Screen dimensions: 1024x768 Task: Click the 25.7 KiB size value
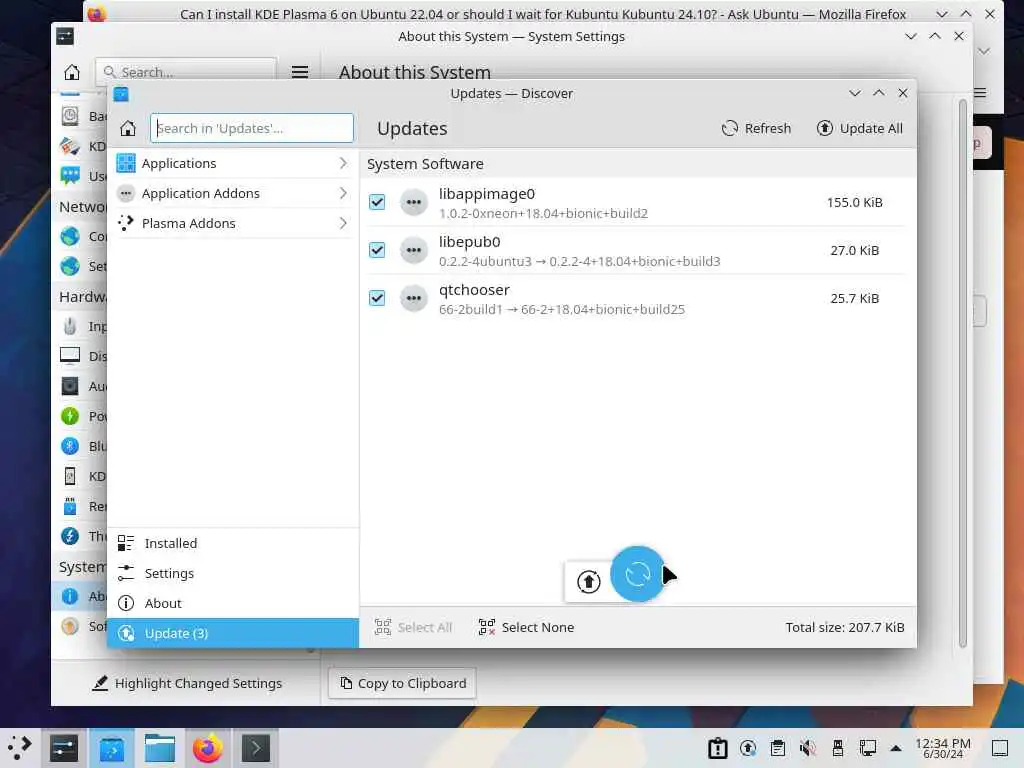click(854, 298)
